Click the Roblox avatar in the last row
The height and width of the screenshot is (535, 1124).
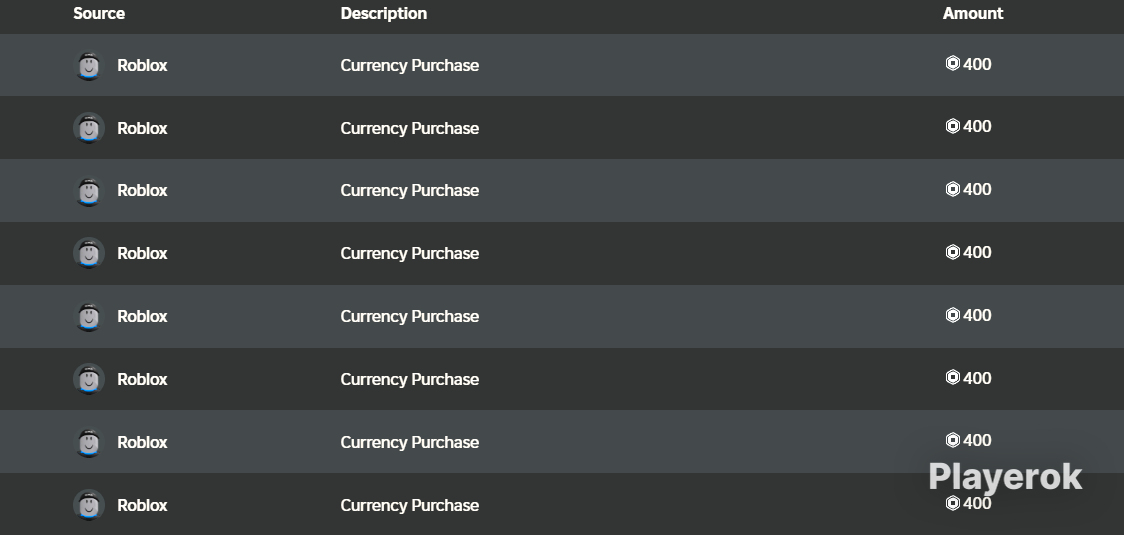[x=89, y=506]
